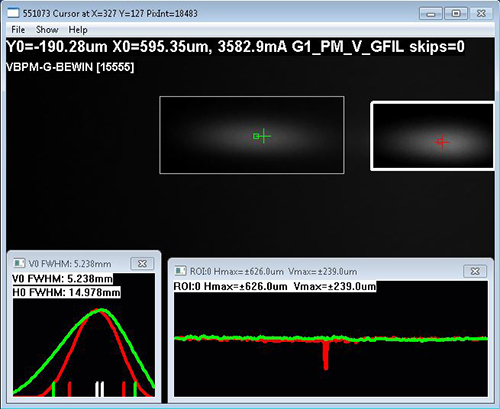Image resolution: width=500 pixels, height=409 pixels.
Task: Click the red crosshair in right beam image
Action: tap(442, 142)
